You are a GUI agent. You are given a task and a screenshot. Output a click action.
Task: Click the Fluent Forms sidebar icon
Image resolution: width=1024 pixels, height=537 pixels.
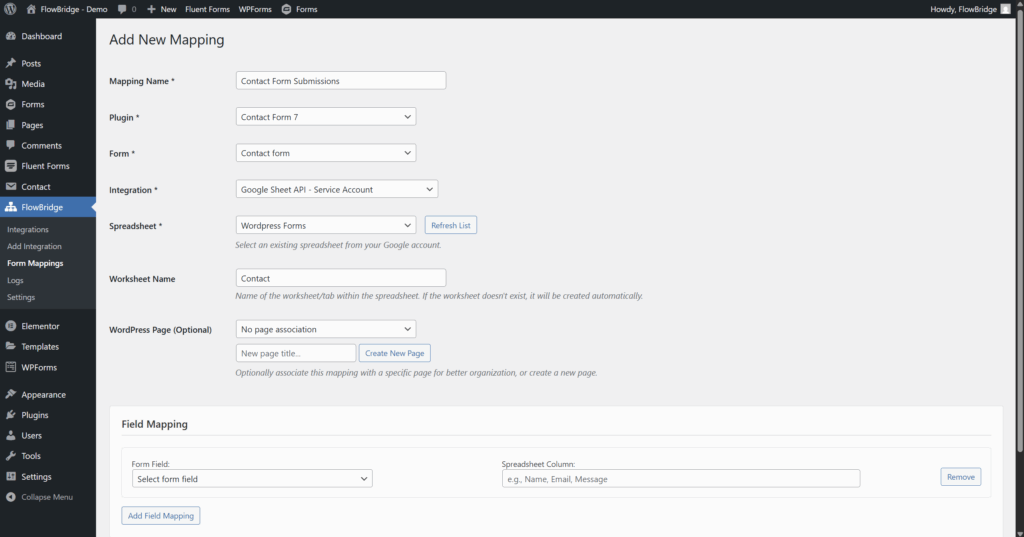pos(10,166)
